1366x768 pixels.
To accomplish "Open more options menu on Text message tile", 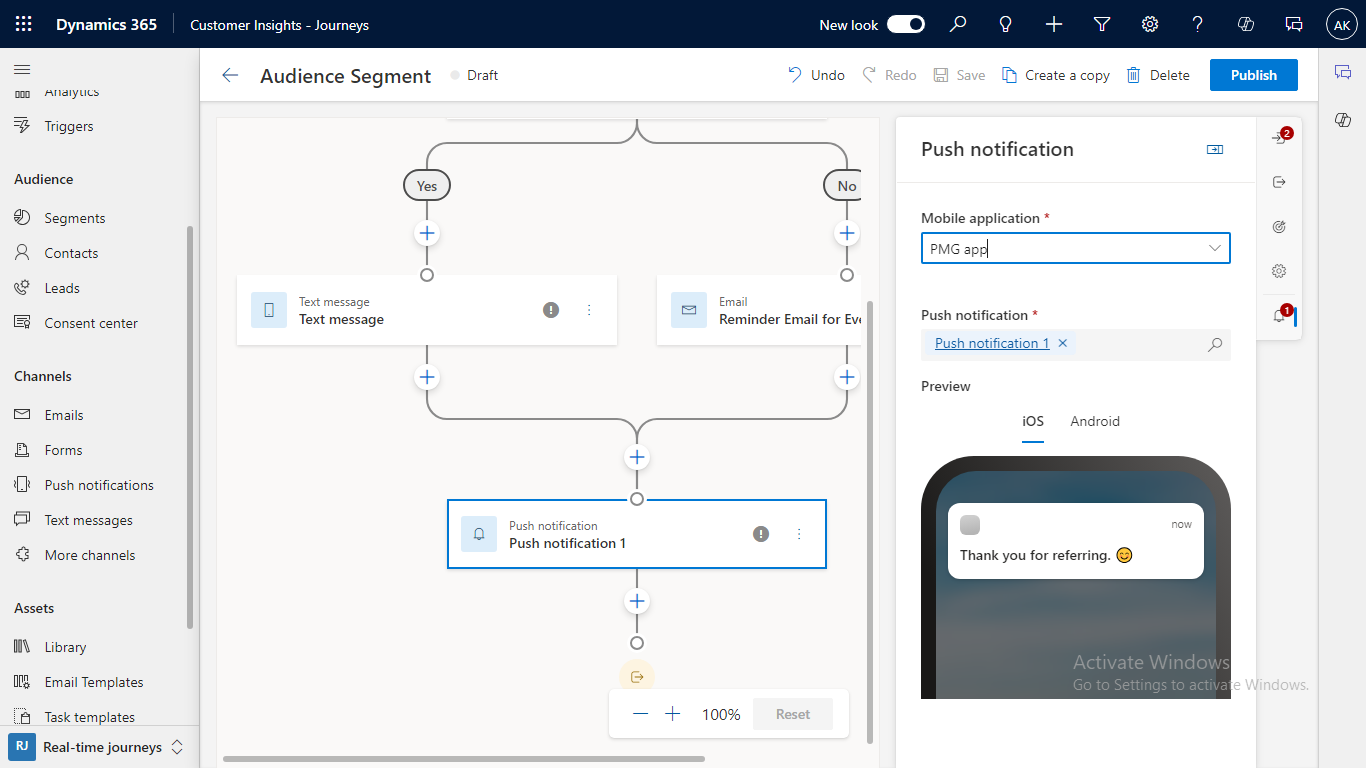I will coord(588,310).
